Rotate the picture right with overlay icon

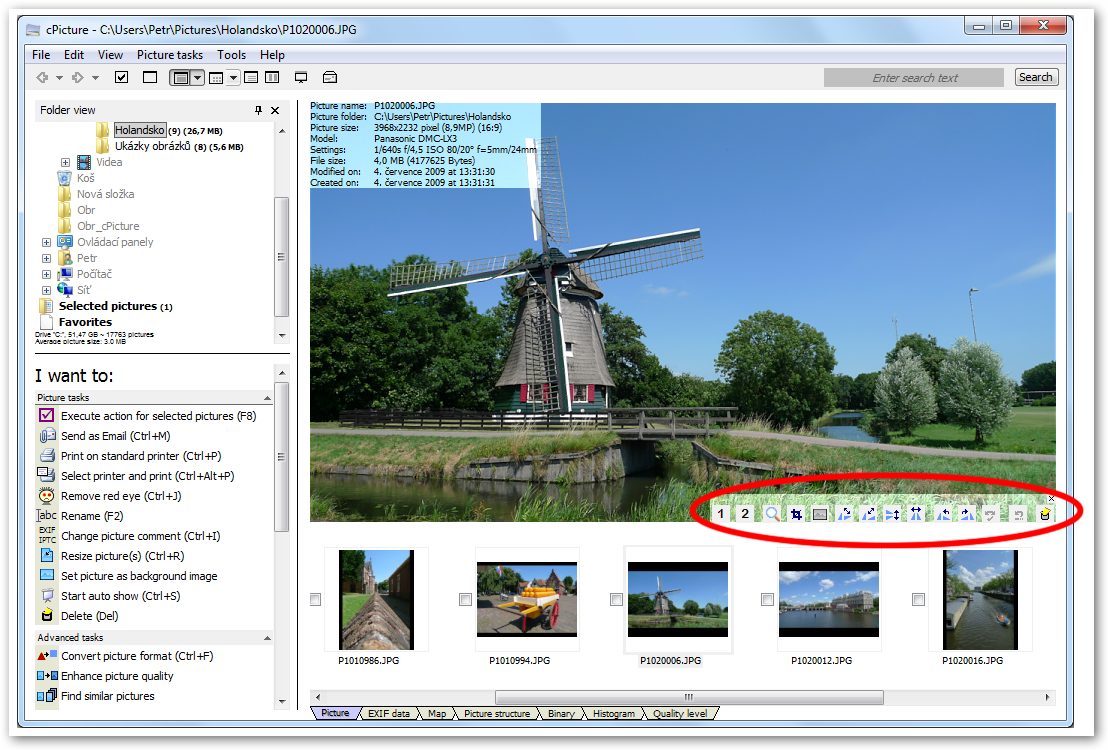click(x=967, y=515)
